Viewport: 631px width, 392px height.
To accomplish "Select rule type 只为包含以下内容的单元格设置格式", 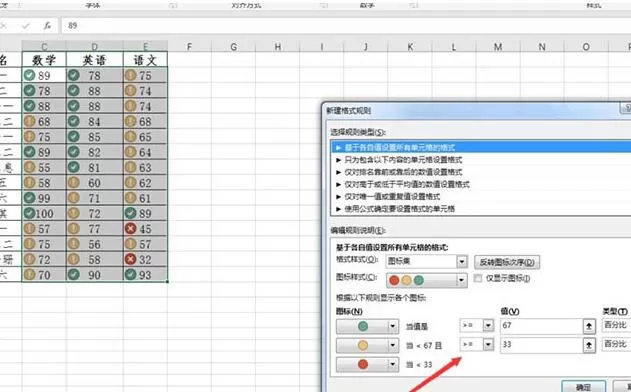I will pyautogui.click(x=403, y=160).
